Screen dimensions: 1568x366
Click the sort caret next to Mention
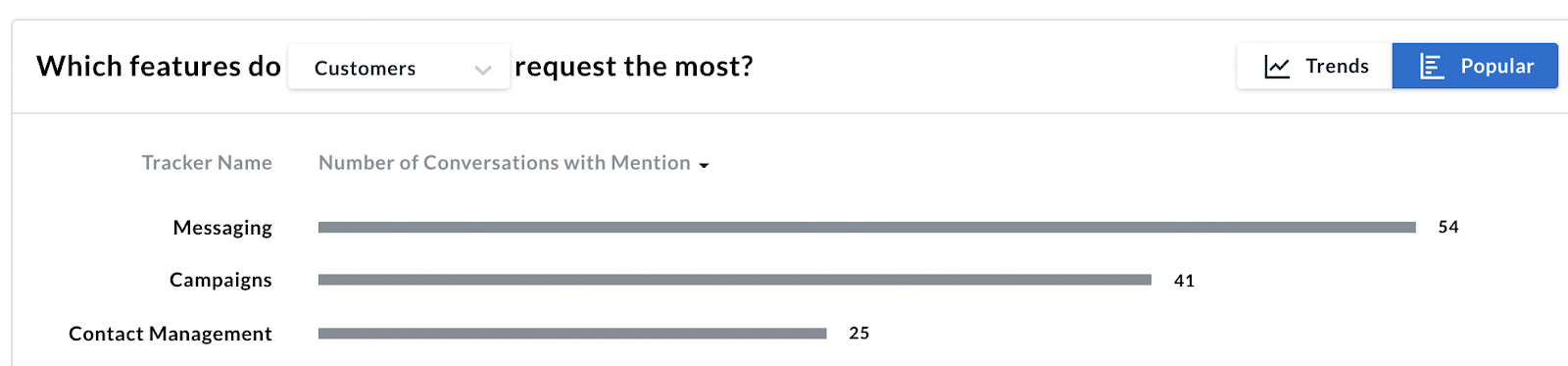click(704, 166)
